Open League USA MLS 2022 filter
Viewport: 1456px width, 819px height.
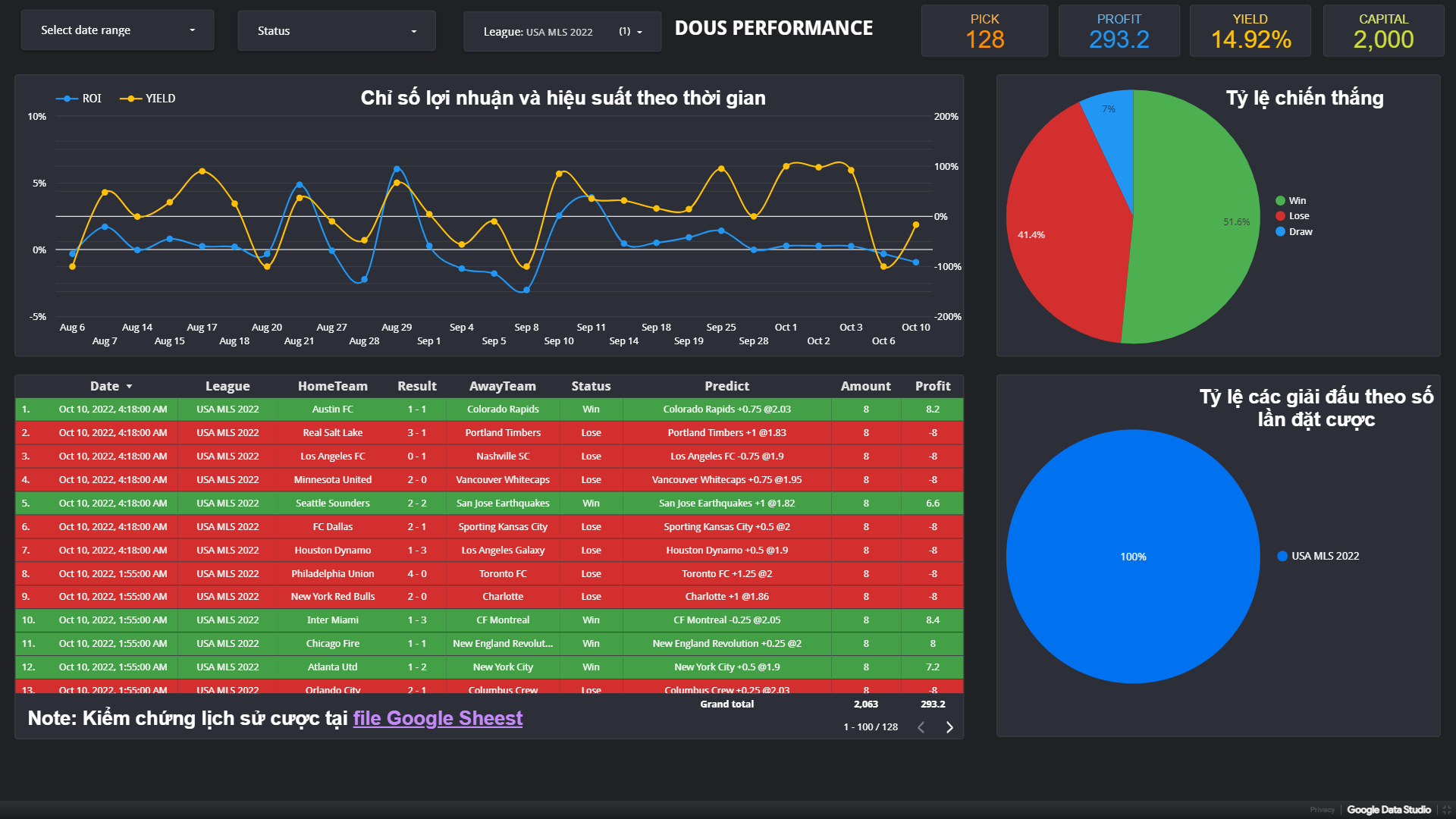click(562, 32)
